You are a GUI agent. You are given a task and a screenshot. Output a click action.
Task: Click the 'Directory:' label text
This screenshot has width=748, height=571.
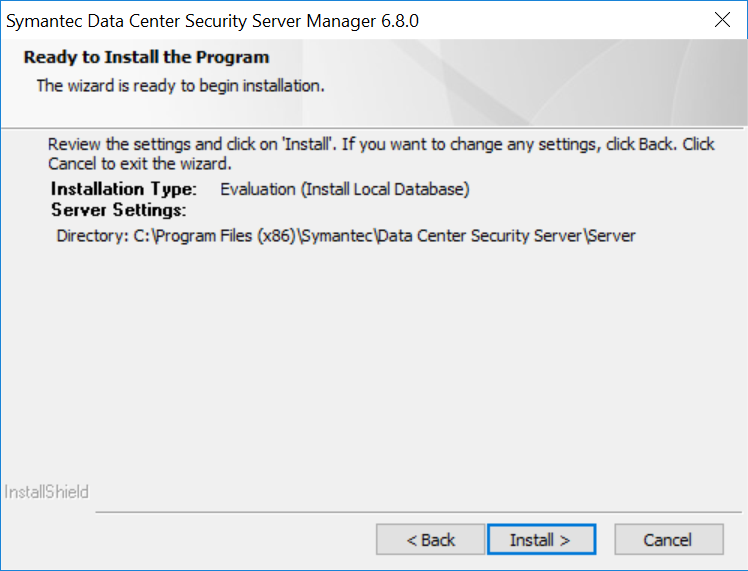click(93, 236)
